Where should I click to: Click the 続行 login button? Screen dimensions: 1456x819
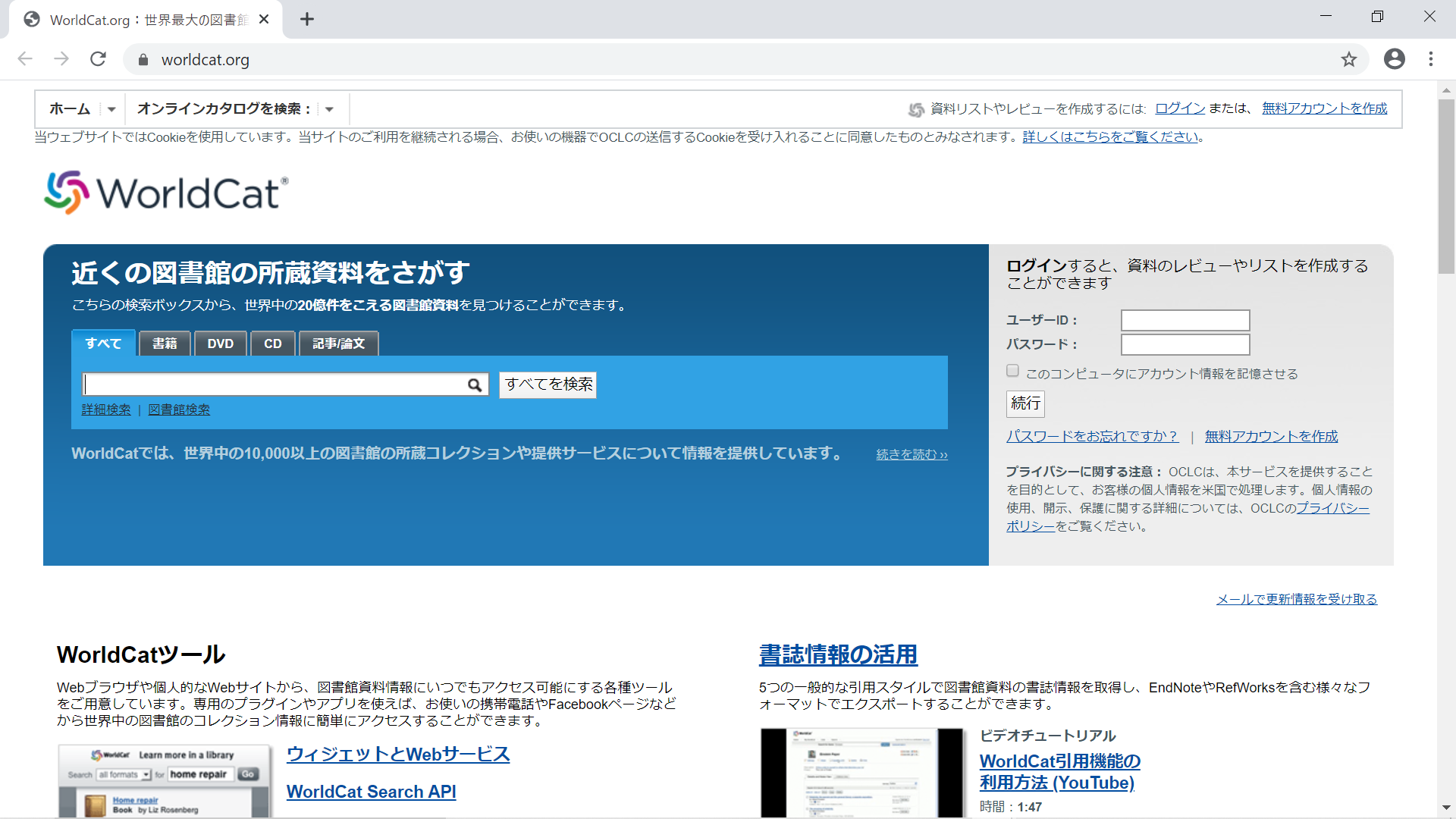click(x=1025, y=403)
